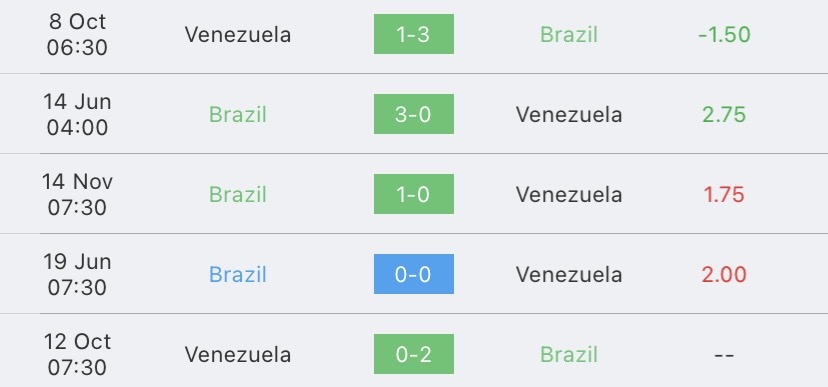Select Venezuela in the 12 Oct match

pos(238,354)
